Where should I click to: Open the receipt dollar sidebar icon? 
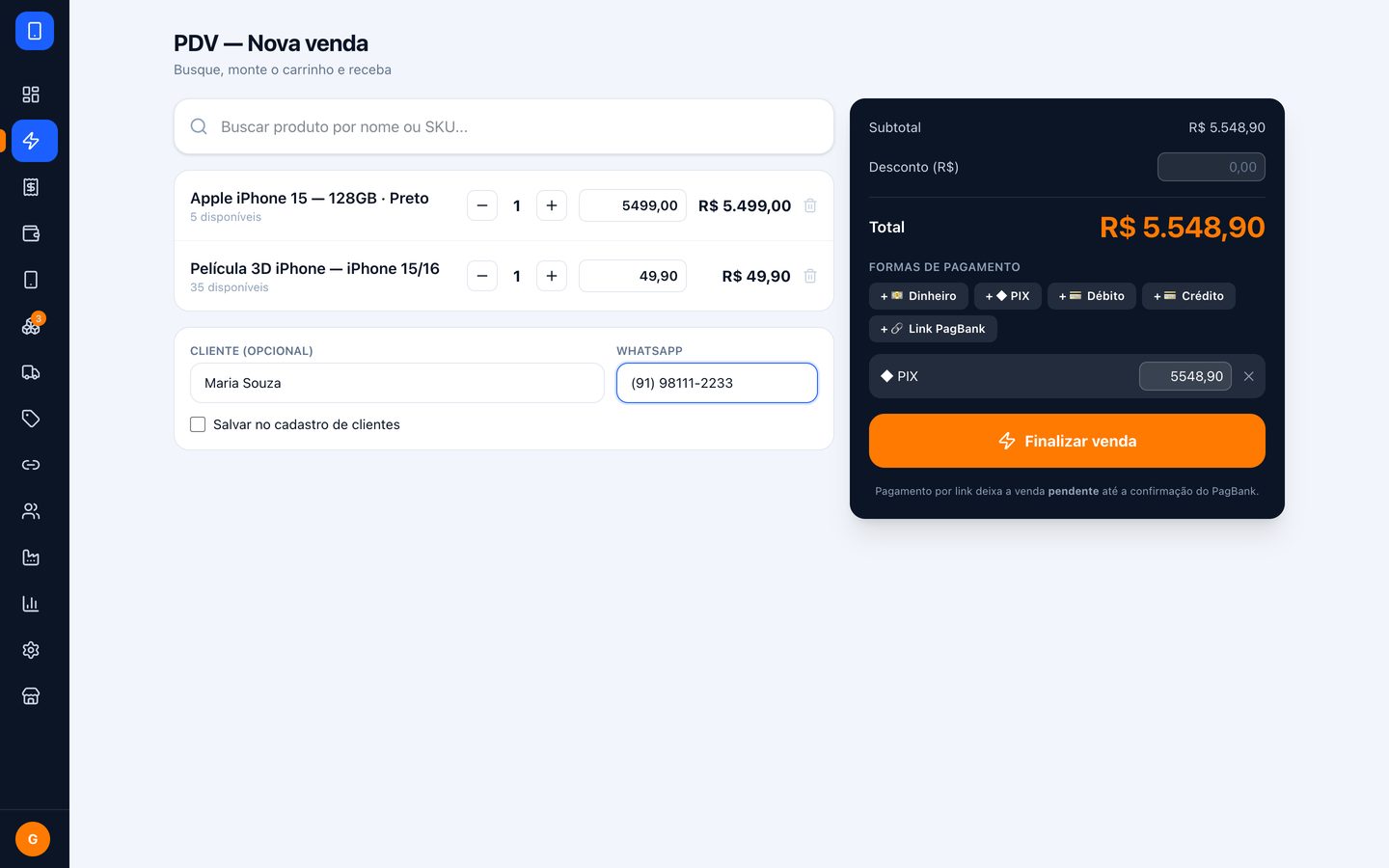(x=31, y=187)
